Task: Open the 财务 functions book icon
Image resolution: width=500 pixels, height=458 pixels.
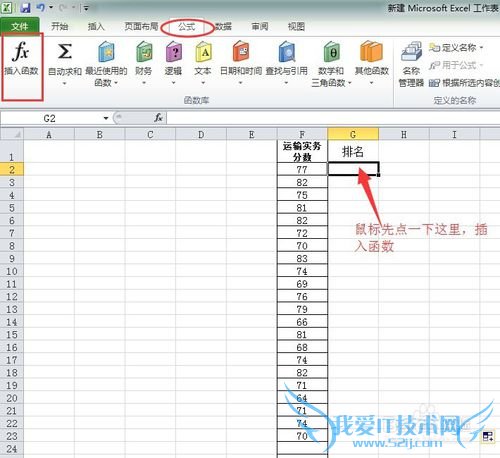Action: pos(144,52)
